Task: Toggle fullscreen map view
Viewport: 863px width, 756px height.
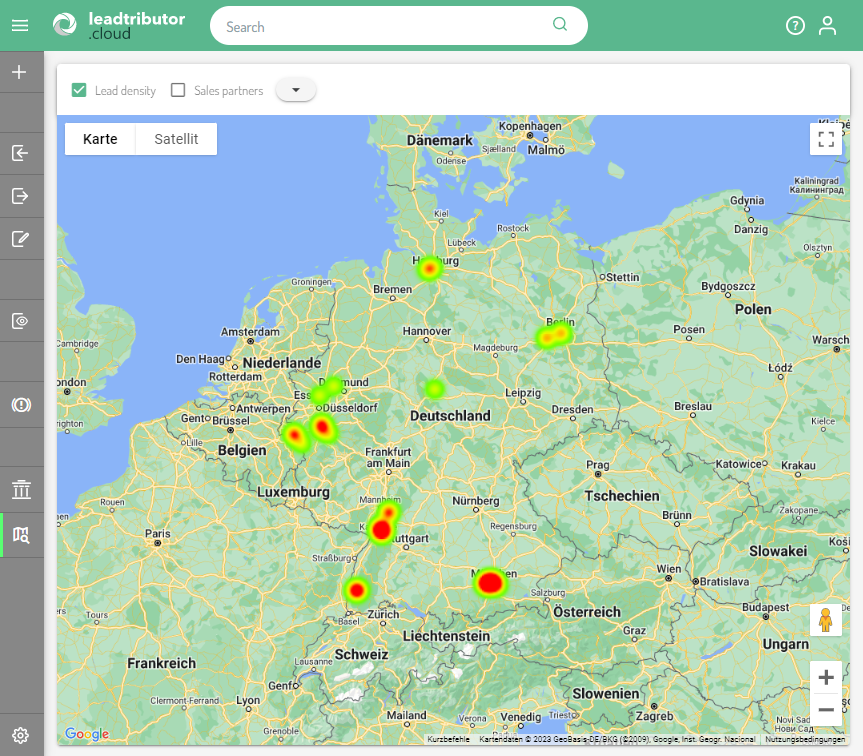Action: click(x=826, y=139)
